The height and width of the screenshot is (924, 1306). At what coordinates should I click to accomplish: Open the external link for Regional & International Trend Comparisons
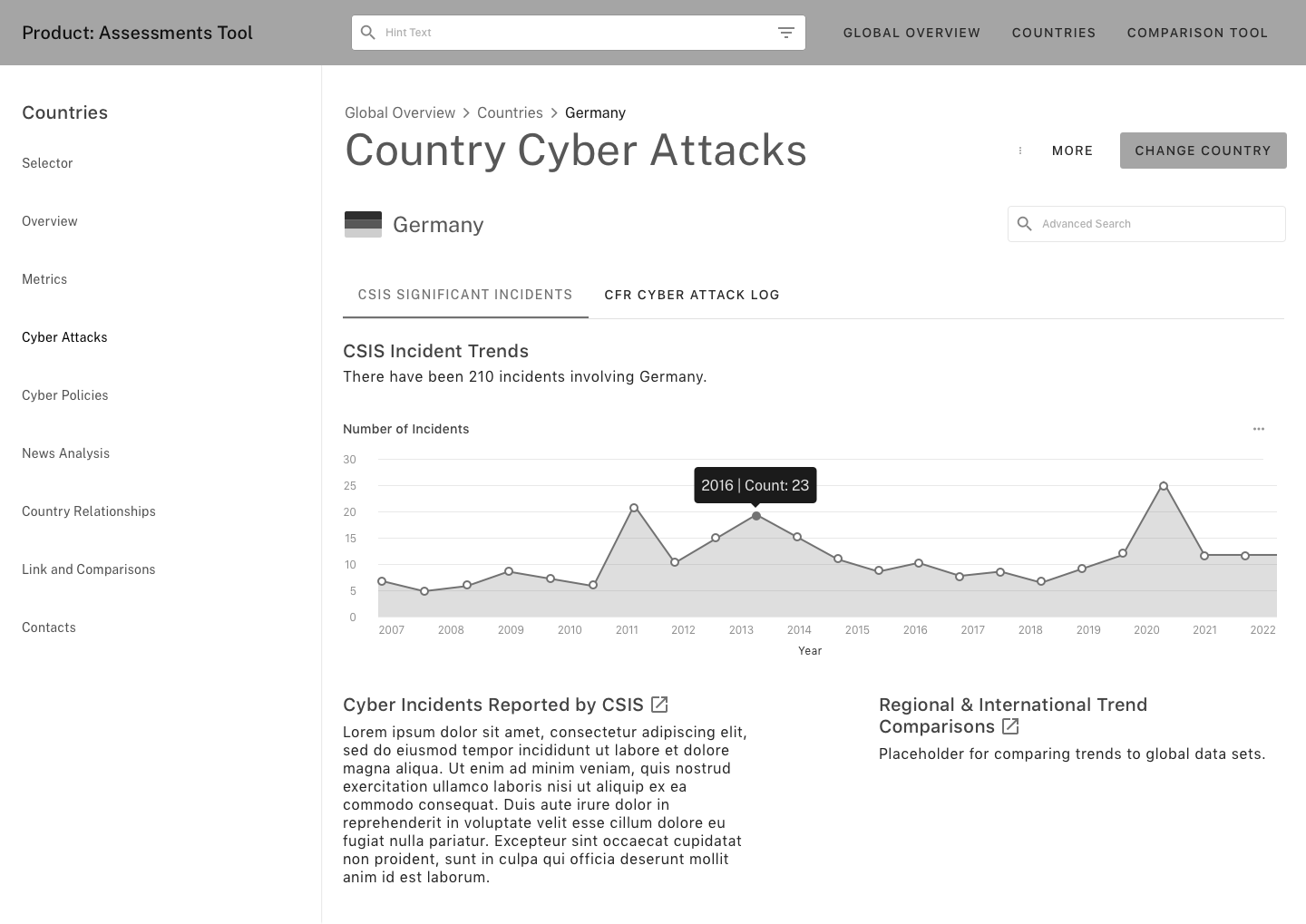coord(1010,726)
